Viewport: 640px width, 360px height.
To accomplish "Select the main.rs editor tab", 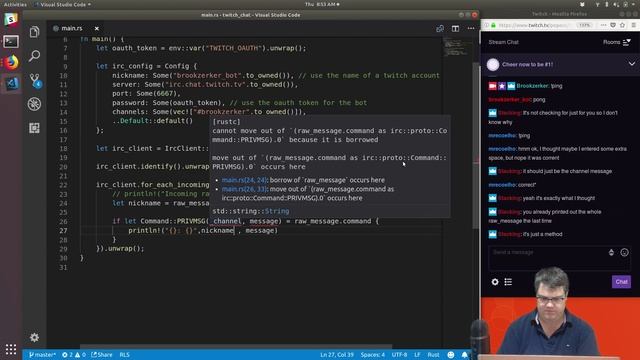I will pos(71,28).
